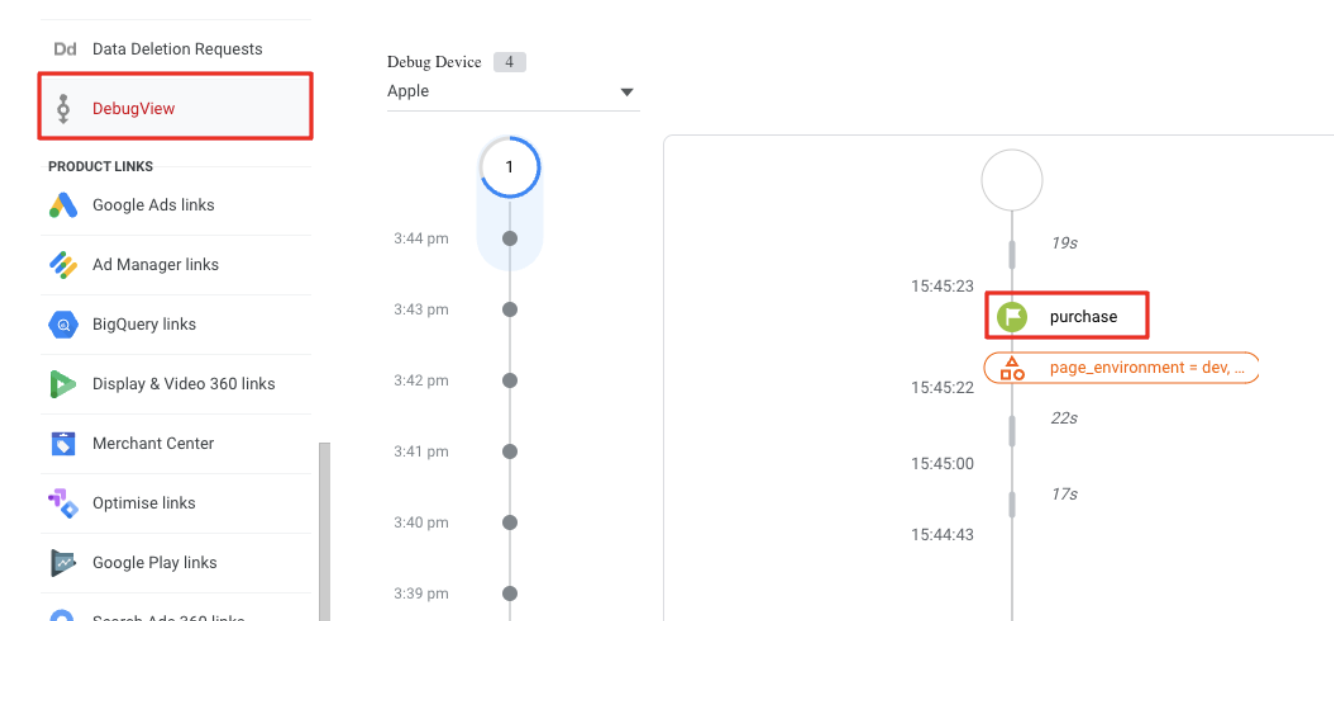Click the Optimise links icon

pyautogui.click(x=63, y=503)
